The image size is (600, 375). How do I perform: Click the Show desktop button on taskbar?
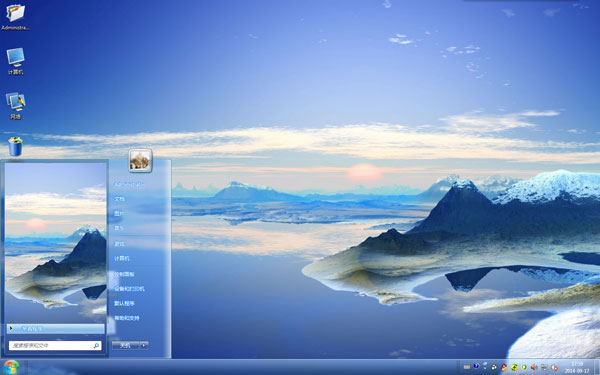tap(597, 367)
